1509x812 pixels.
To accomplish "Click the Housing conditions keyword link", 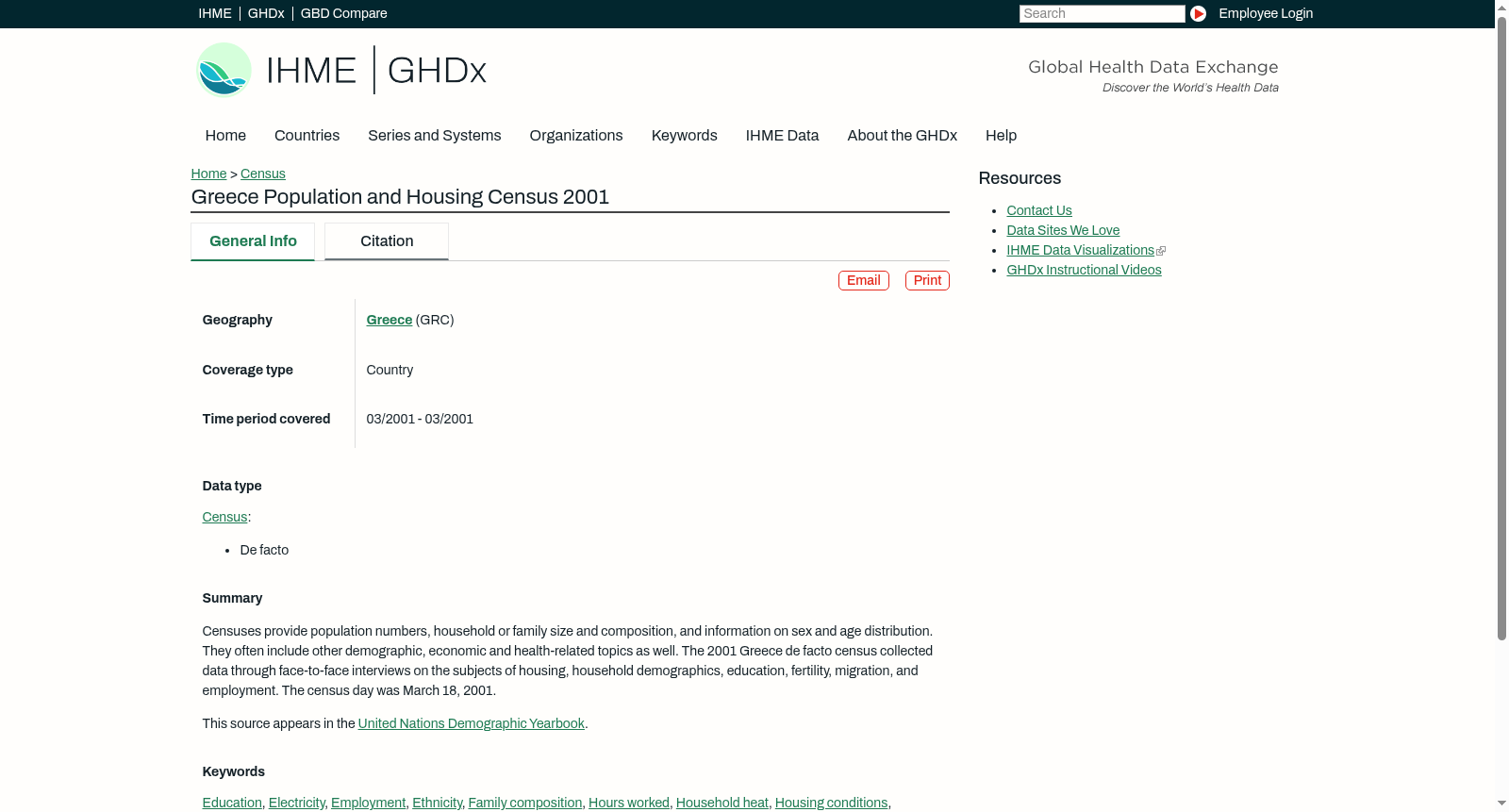I will point(832,803).
